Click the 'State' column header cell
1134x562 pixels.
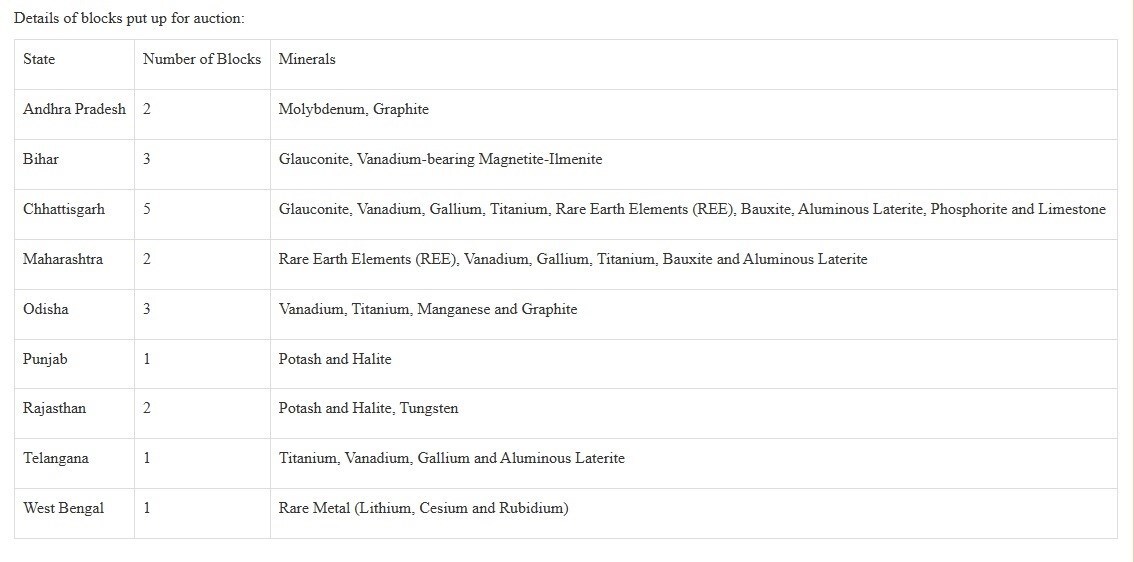74,64
